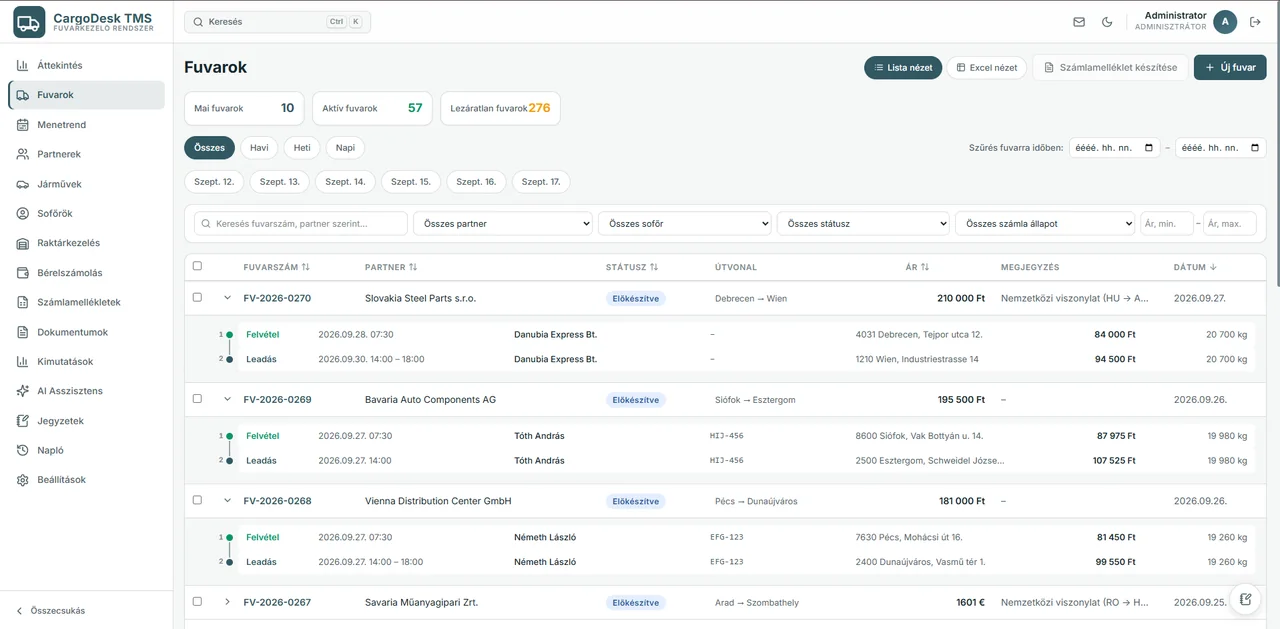The width and height of the screenshot is (1280, 629).
Task: Switch to the Havi period tab
Action: 259,148
